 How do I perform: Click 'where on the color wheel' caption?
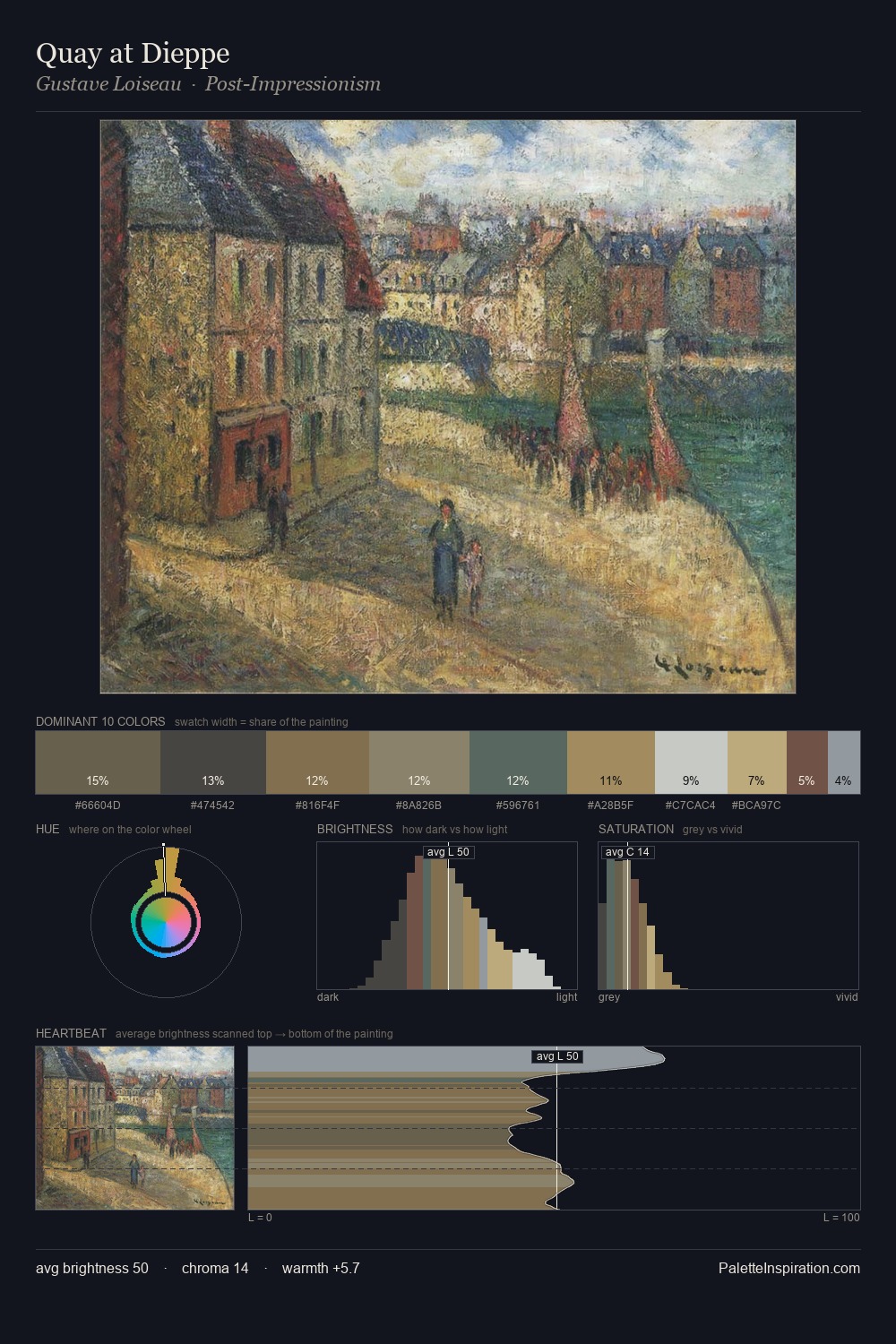point(130,830)
